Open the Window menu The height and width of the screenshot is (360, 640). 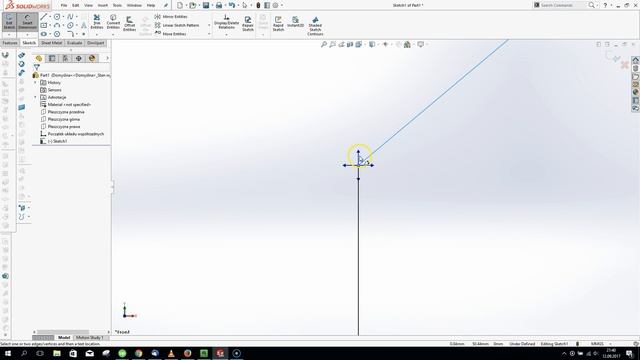134,5
